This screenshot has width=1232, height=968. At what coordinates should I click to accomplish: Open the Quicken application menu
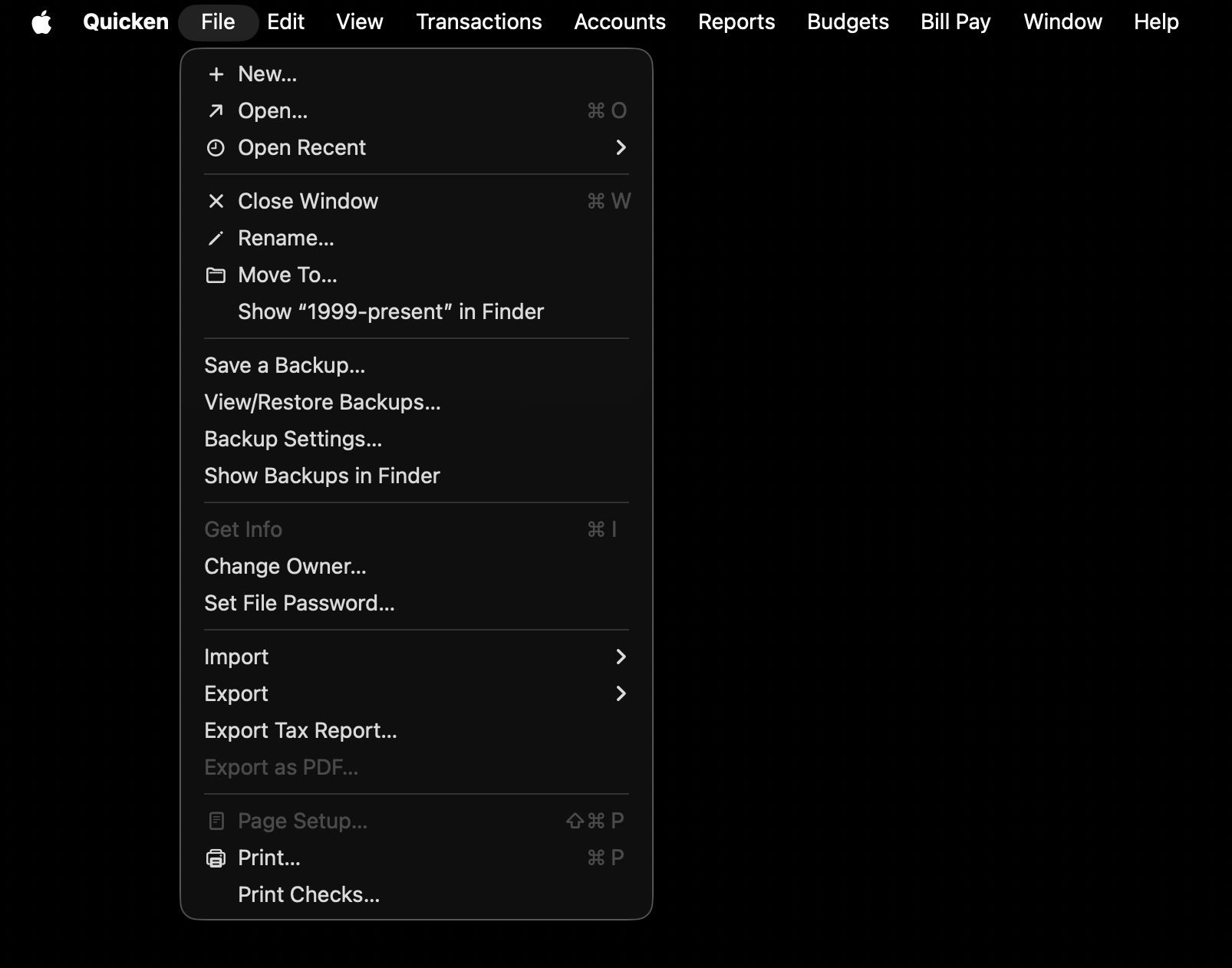coord(126,22)
